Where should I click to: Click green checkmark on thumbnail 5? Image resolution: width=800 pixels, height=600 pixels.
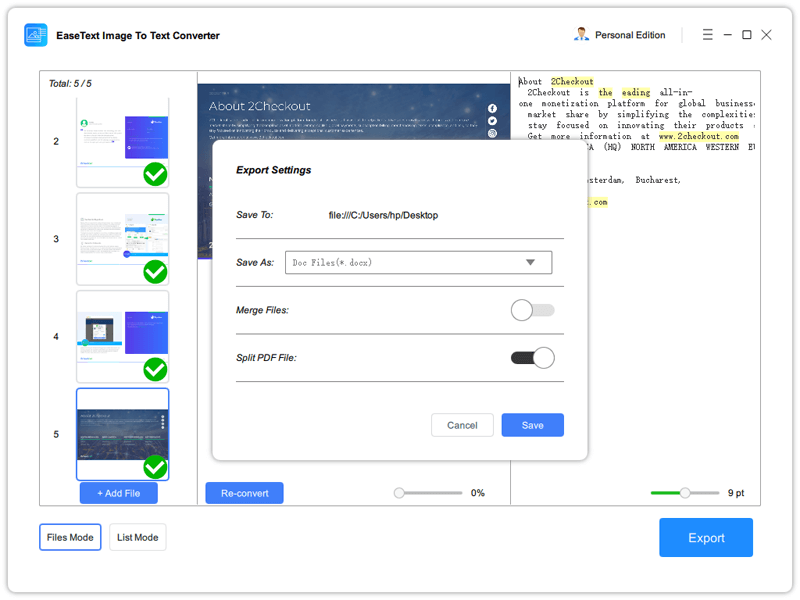click(155, 467)
